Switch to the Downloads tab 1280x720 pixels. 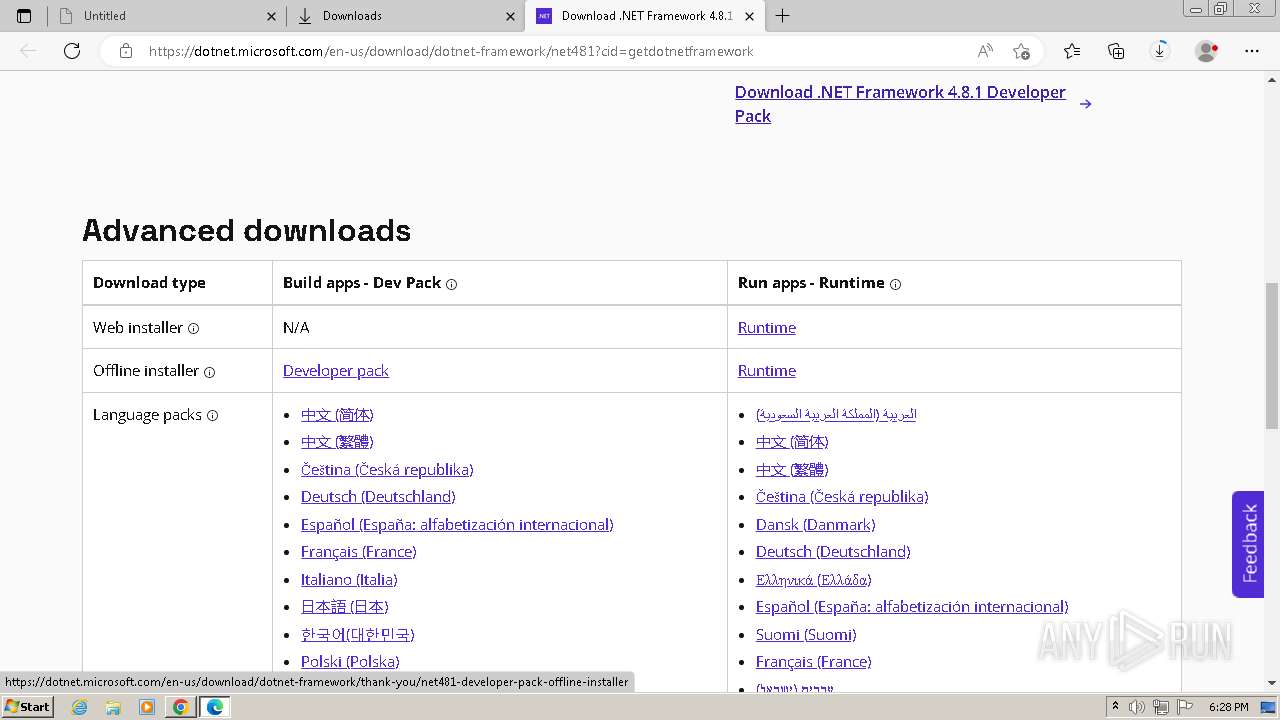click(x=406, y=16)
